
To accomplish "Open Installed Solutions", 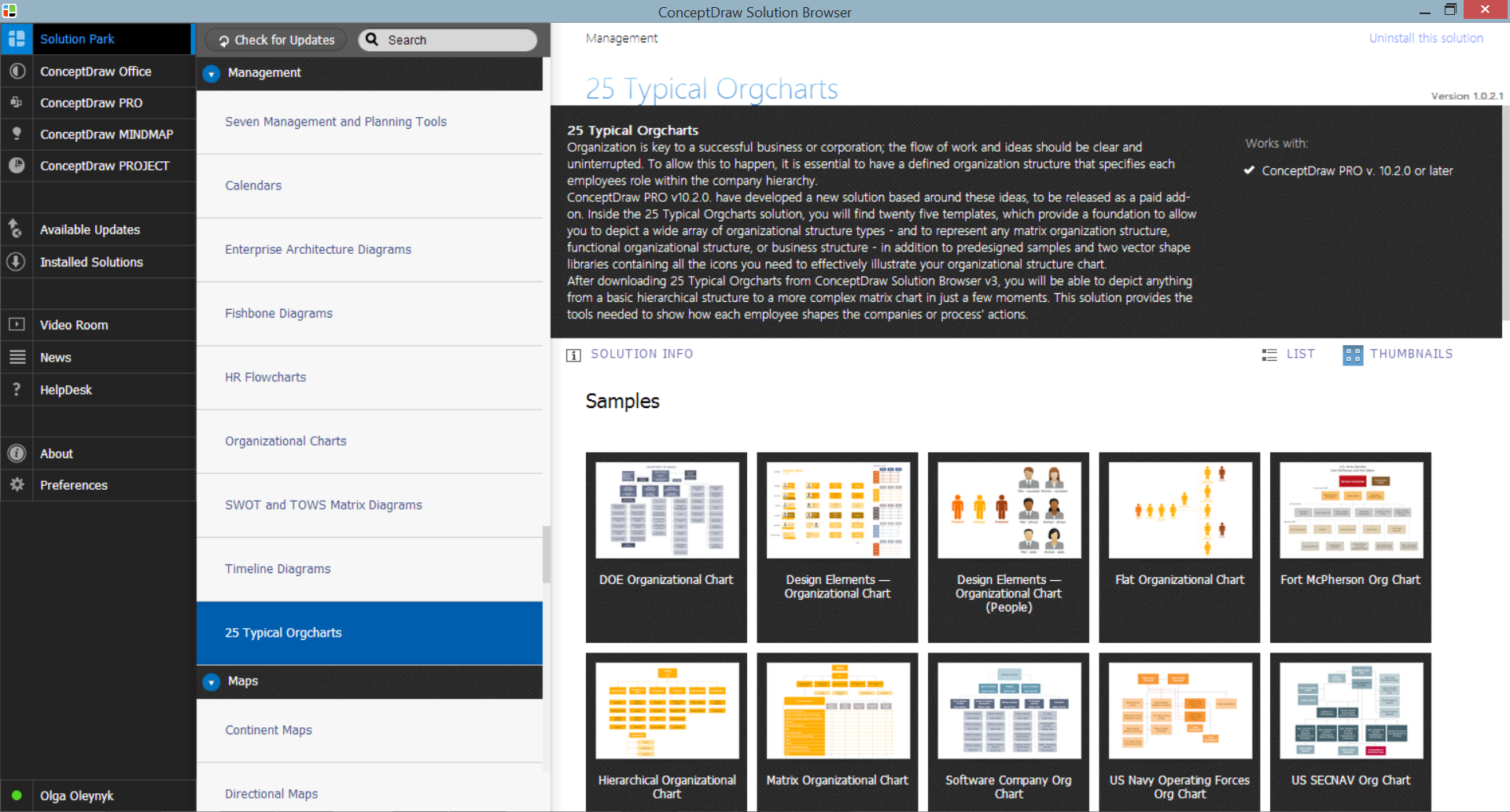I will [x=98, y=262].
